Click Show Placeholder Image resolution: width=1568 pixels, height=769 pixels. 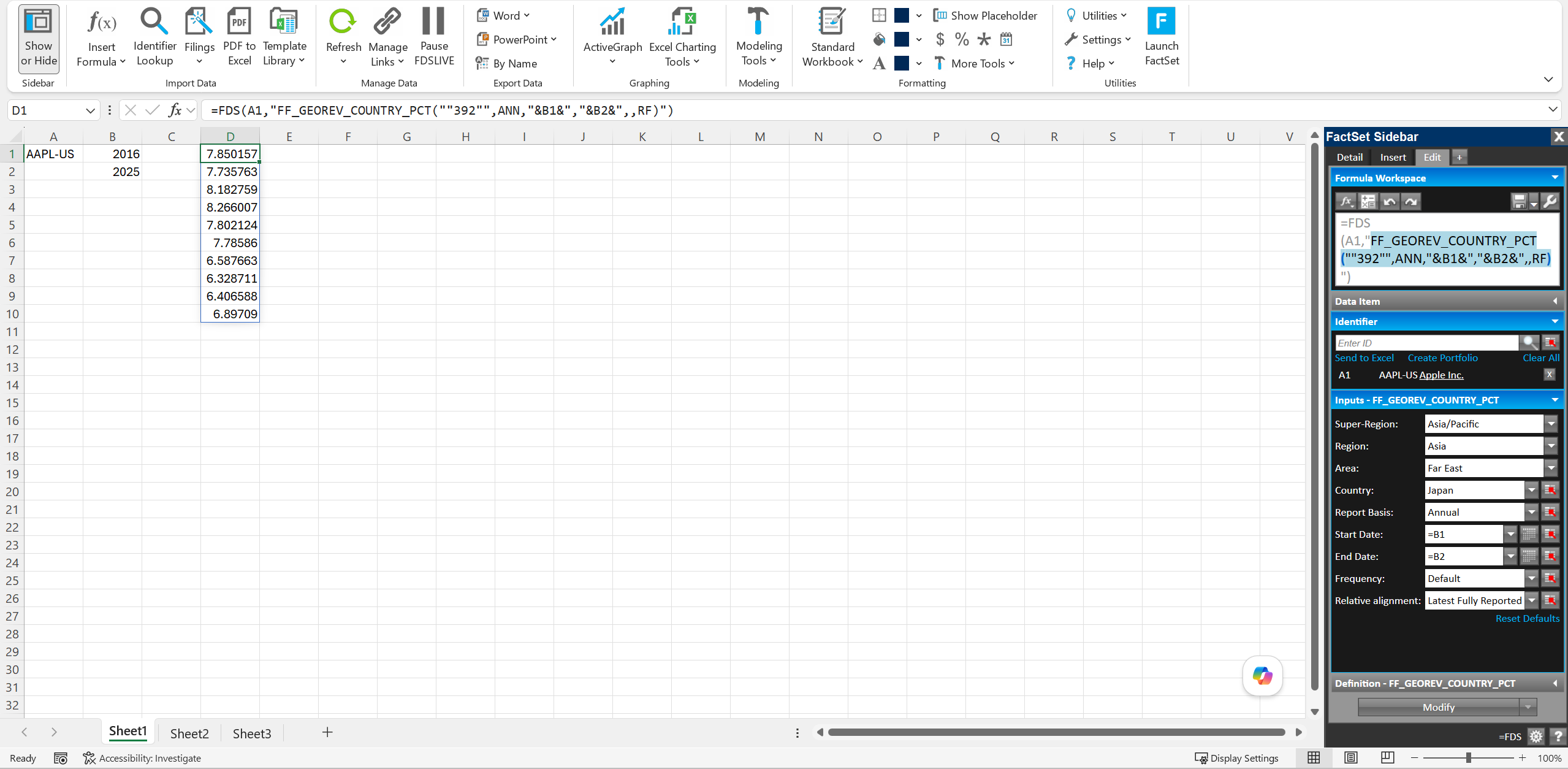pyautogui.click(x=985, y=16)
